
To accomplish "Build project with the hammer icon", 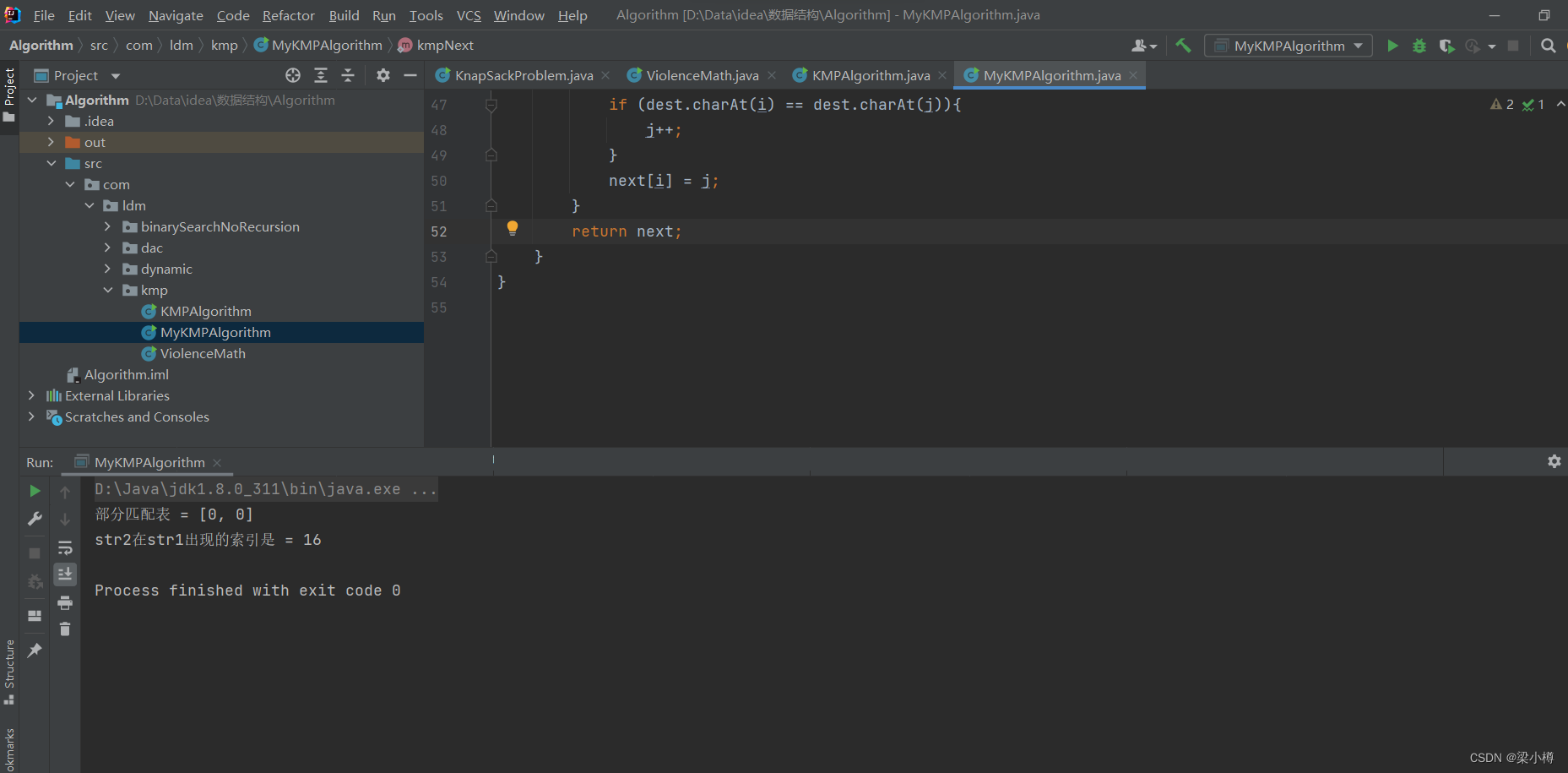I will pyautogui.click(x=1183, y=46).
